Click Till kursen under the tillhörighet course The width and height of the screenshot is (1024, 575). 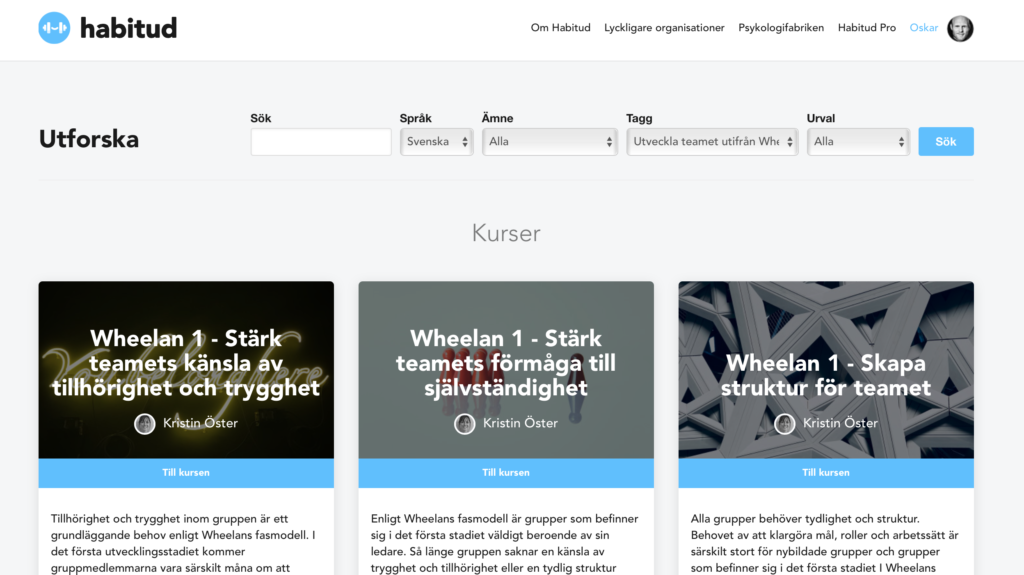click(x=186, y=472)
